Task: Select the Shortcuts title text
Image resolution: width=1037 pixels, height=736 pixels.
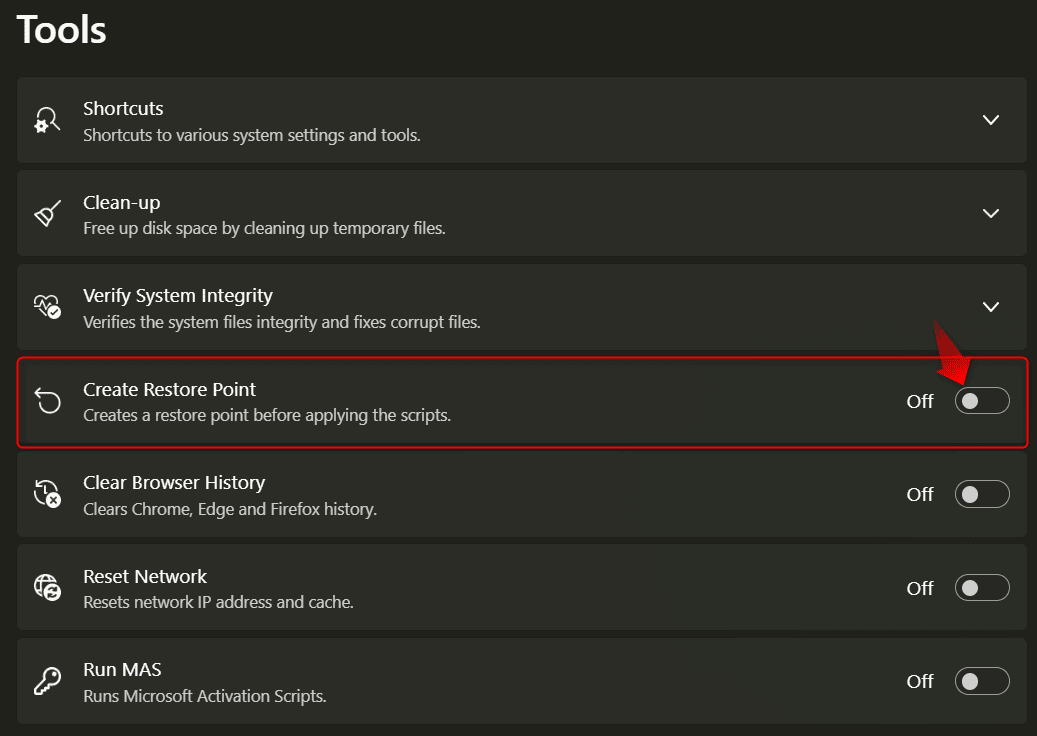Action: (123, 108)
